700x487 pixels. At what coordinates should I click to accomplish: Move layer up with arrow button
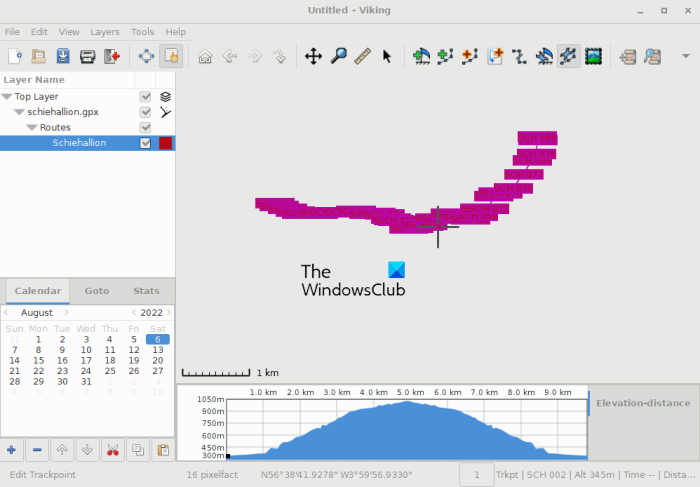(x=62, y=450)
